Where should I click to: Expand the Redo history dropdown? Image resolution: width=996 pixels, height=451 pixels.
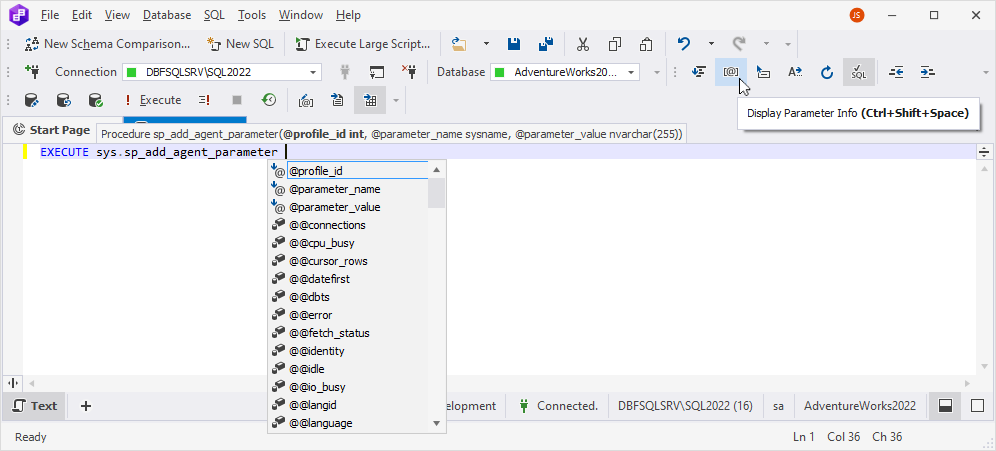tap(767, 44)
